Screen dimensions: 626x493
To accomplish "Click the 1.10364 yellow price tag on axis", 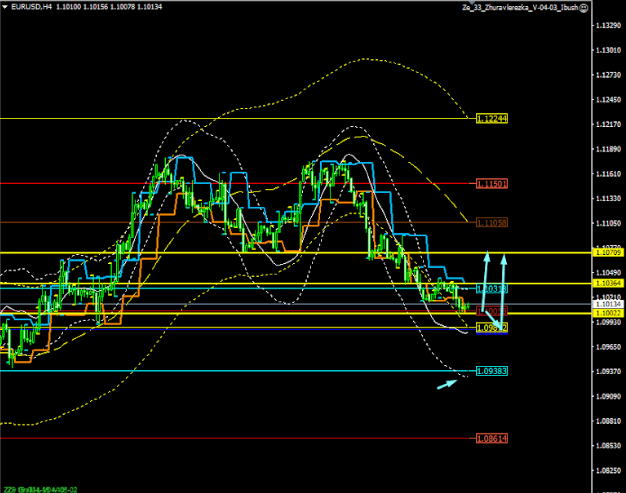I will [607, 283].
